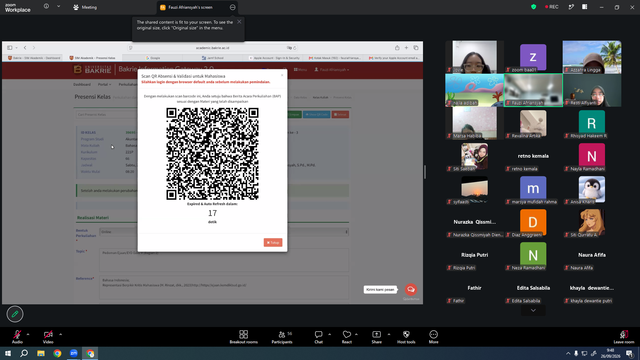Select zoom baa01 participant tile
The height and width of the screenshot is (360, 640).
(x=533, y=57)
